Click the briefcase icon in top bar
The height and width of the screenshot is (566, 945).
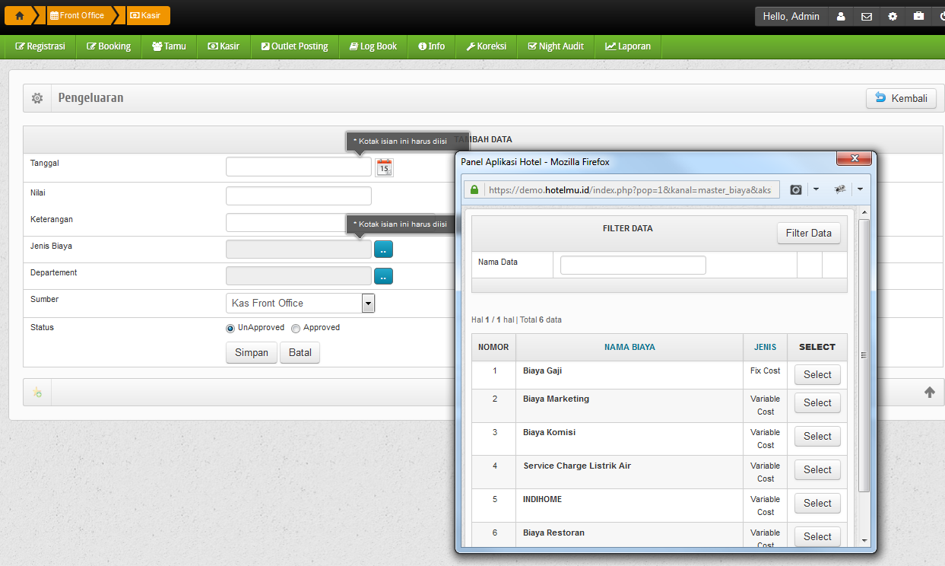(x=919, y=16)
